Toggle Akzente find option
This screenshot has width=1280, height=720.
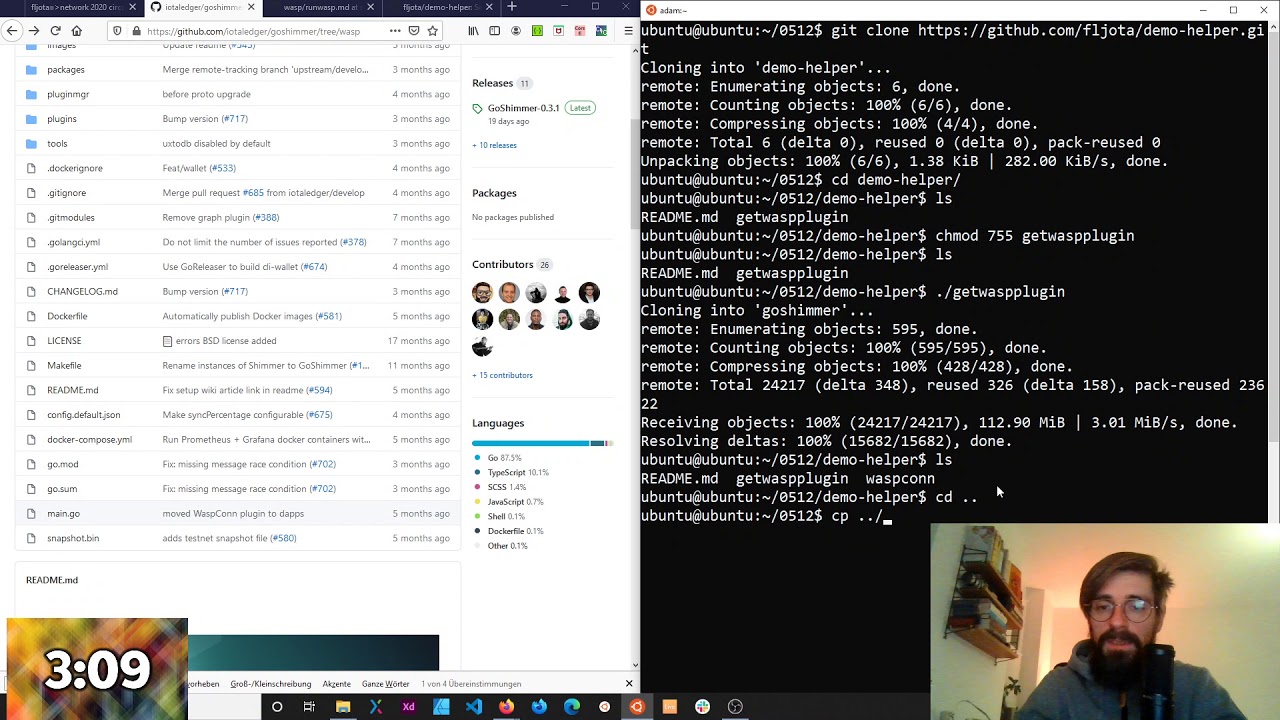click(336, 684)
